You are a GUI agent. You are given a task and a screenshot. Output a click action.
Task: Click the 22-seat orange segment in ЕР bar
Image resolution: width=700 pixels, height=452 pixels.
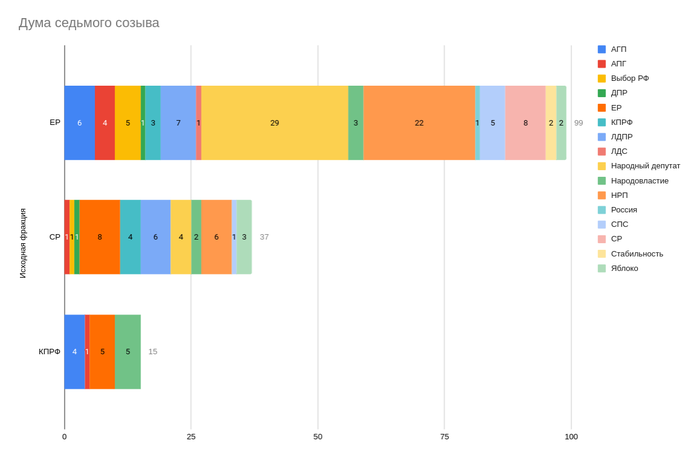pos(419,123)
